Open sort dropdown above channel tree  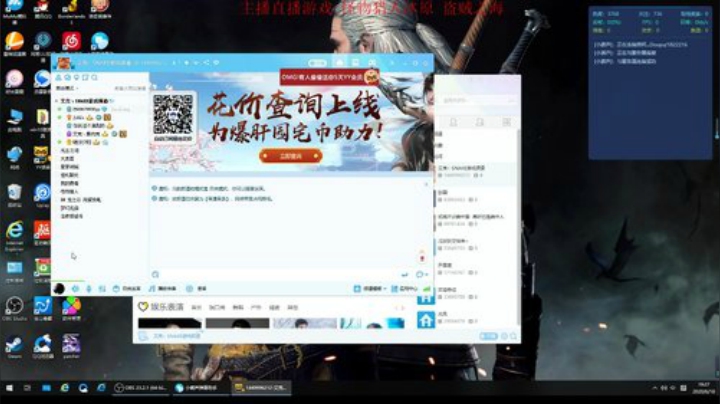[67, 88]
